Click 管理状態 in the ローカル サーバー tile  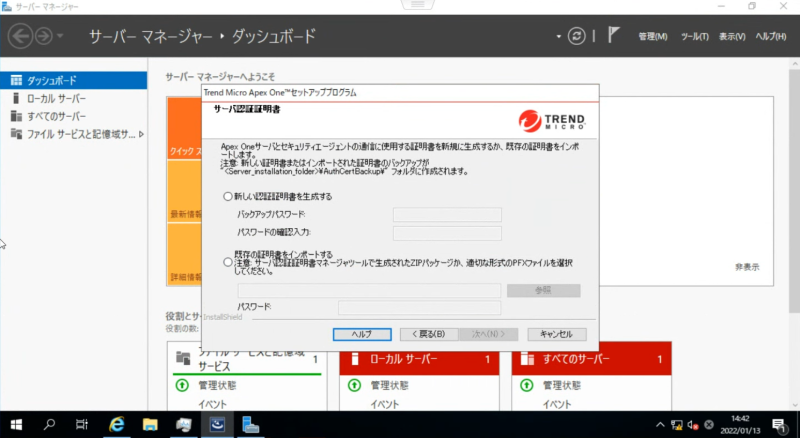tap(390, 385)
